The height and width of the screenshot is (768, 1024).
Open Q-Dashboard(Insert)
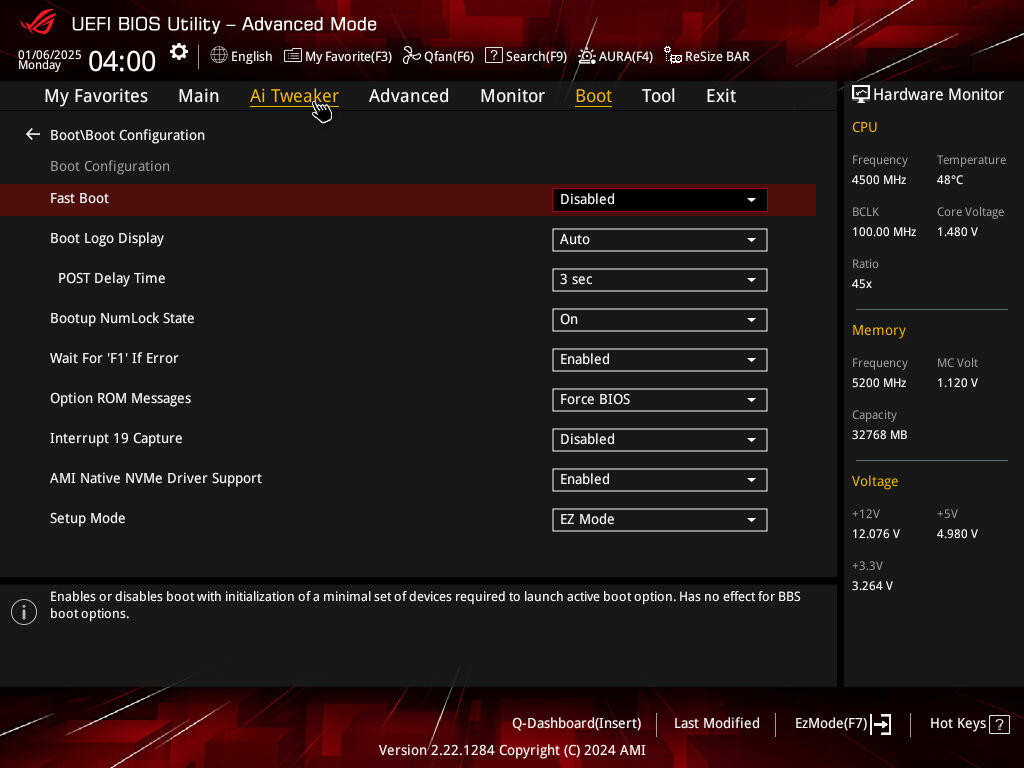point(576,724)
